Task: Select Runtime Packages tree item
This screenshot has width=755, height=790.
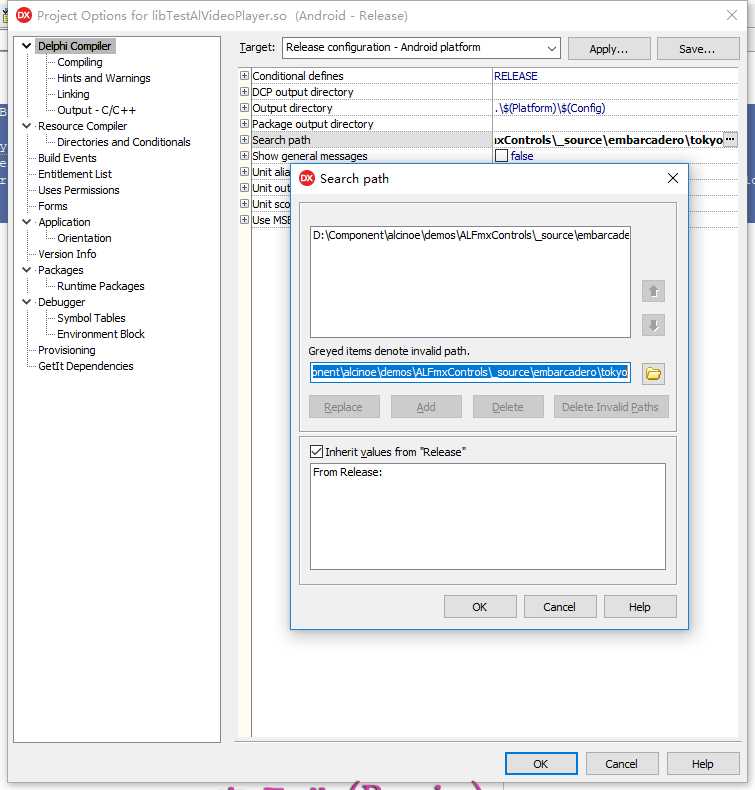Action: [x=101, y=286]
